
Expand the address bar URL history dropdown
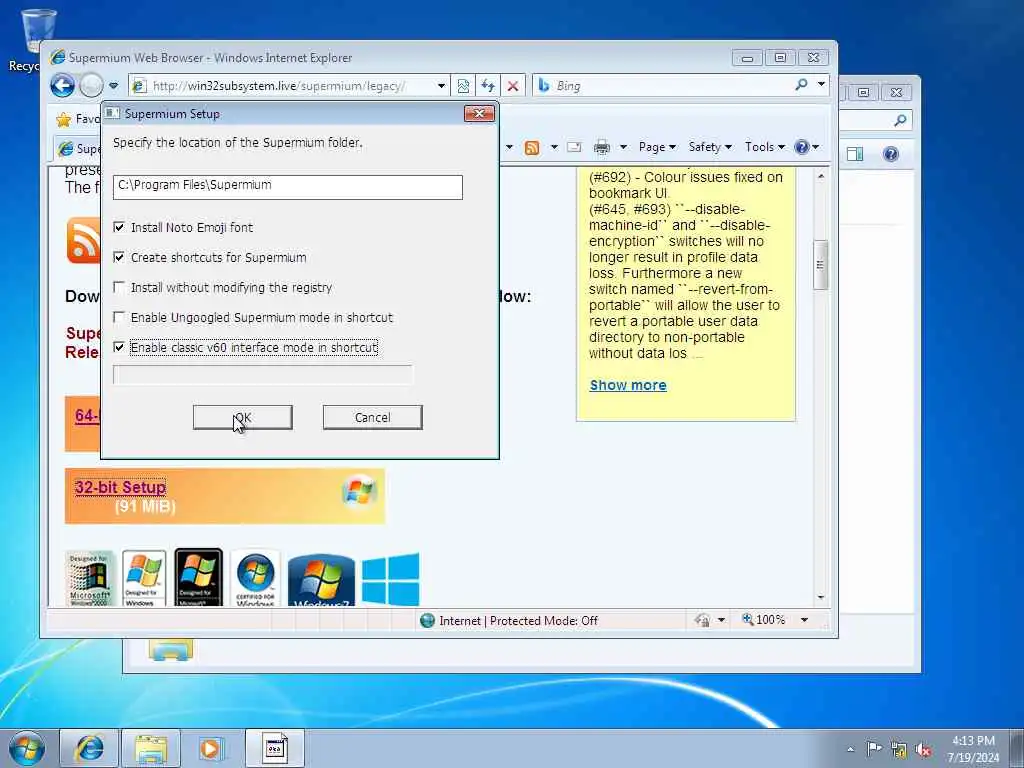point(441,86)
